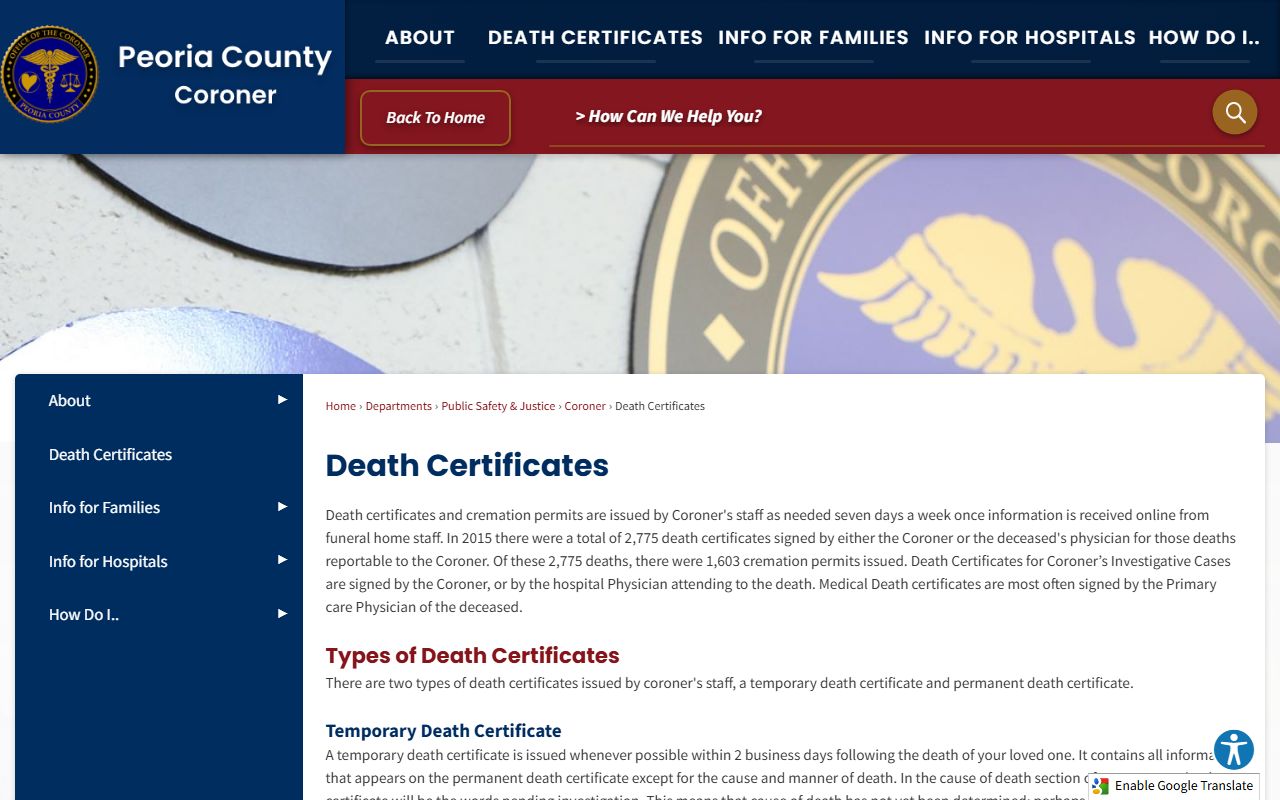Open HOW DO I.. top menu
This screenshot has height=800, width=1280.
point(1204,38)
